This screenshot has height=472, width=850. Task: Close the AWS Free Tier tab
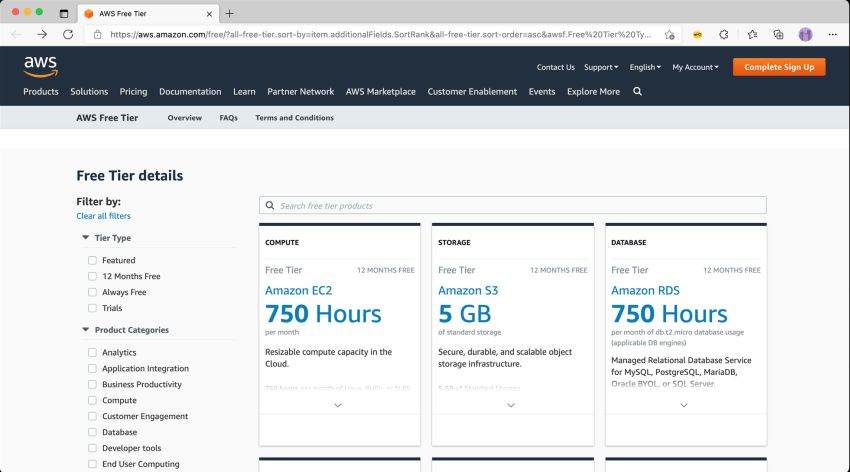coord(209,14)
